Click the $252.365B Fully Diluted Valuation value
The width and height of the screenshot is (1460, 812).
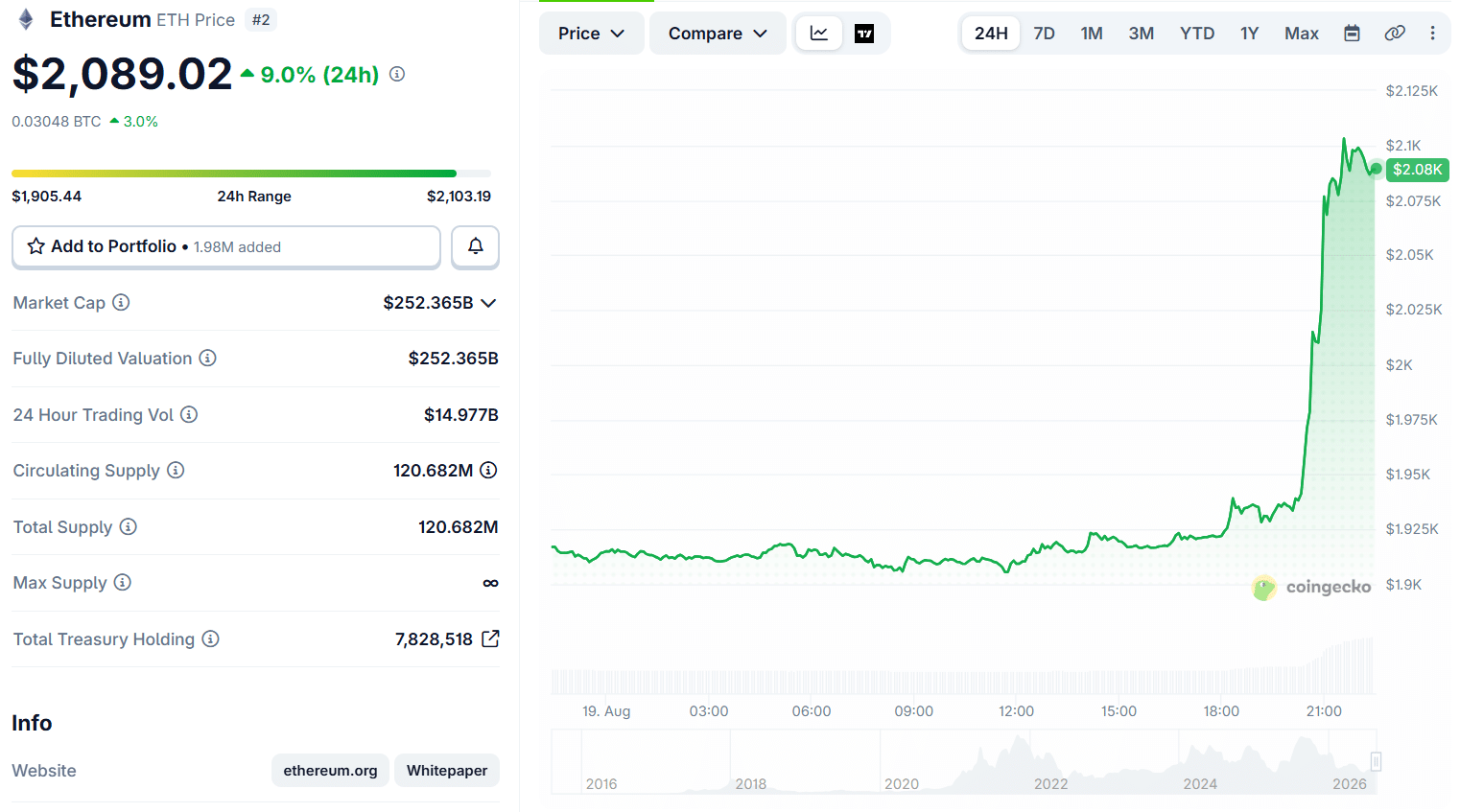[x=453, y=359]
